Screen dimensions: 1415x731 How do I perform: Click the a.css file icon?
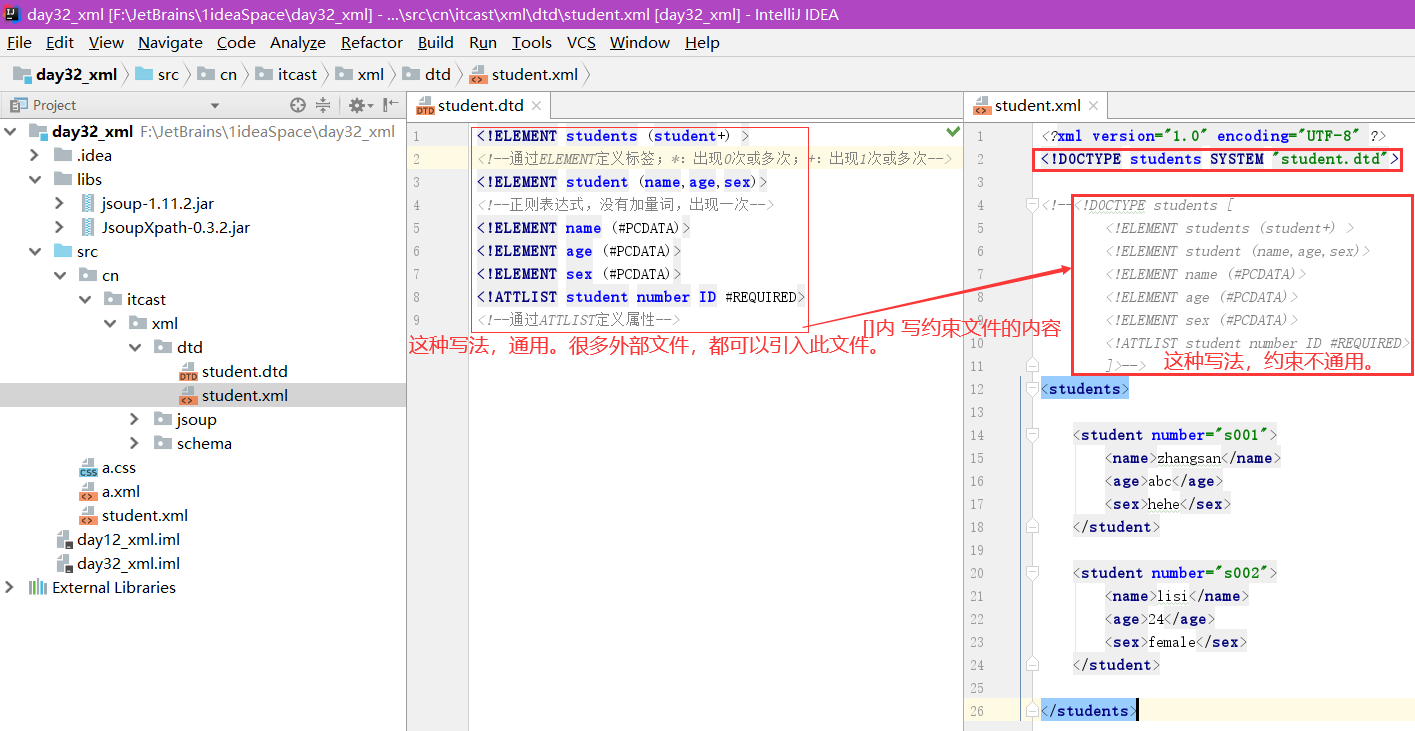88,468
